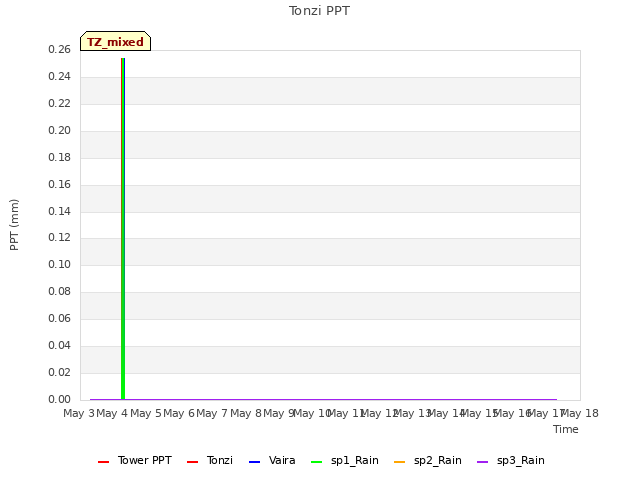This screenshot has height=480, width=640.
Task: Click the Tonzi PPT chart title
Action: coord(319,11)
